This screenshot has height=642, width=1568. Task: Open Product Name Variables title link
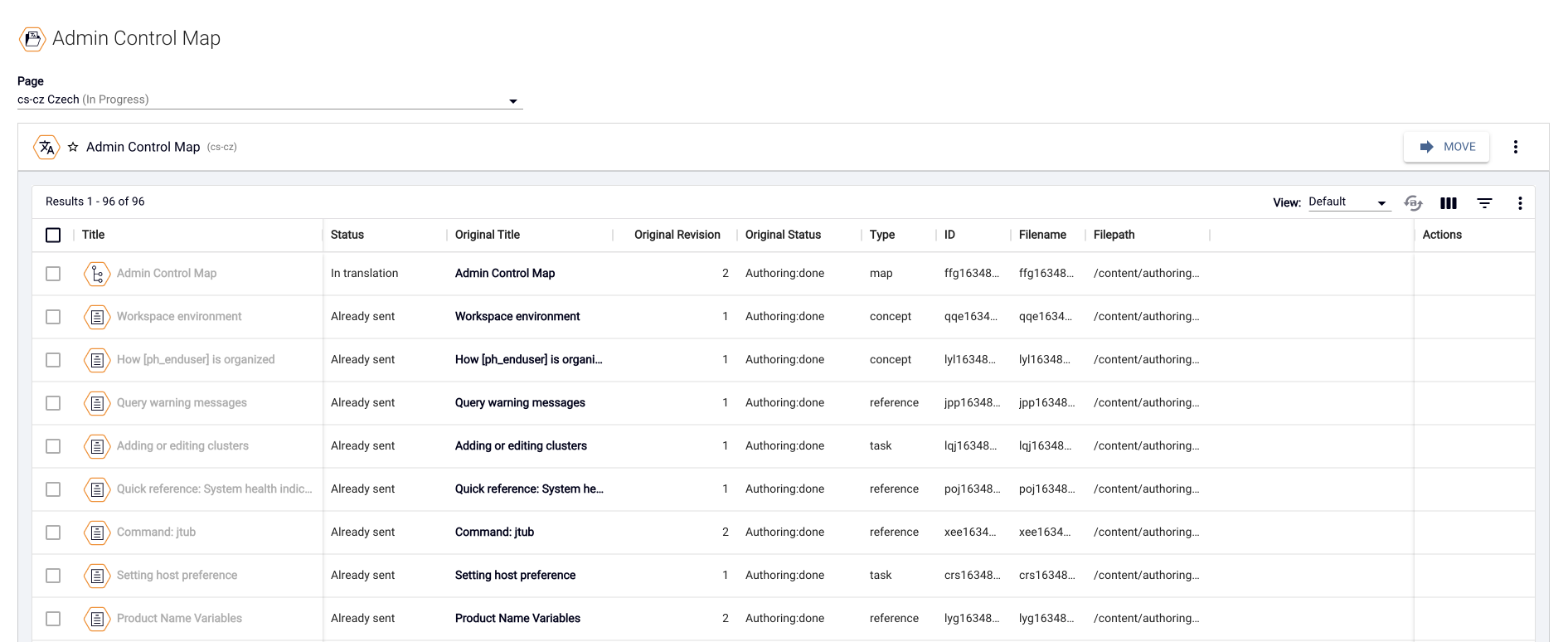click(x=179, y=619)
